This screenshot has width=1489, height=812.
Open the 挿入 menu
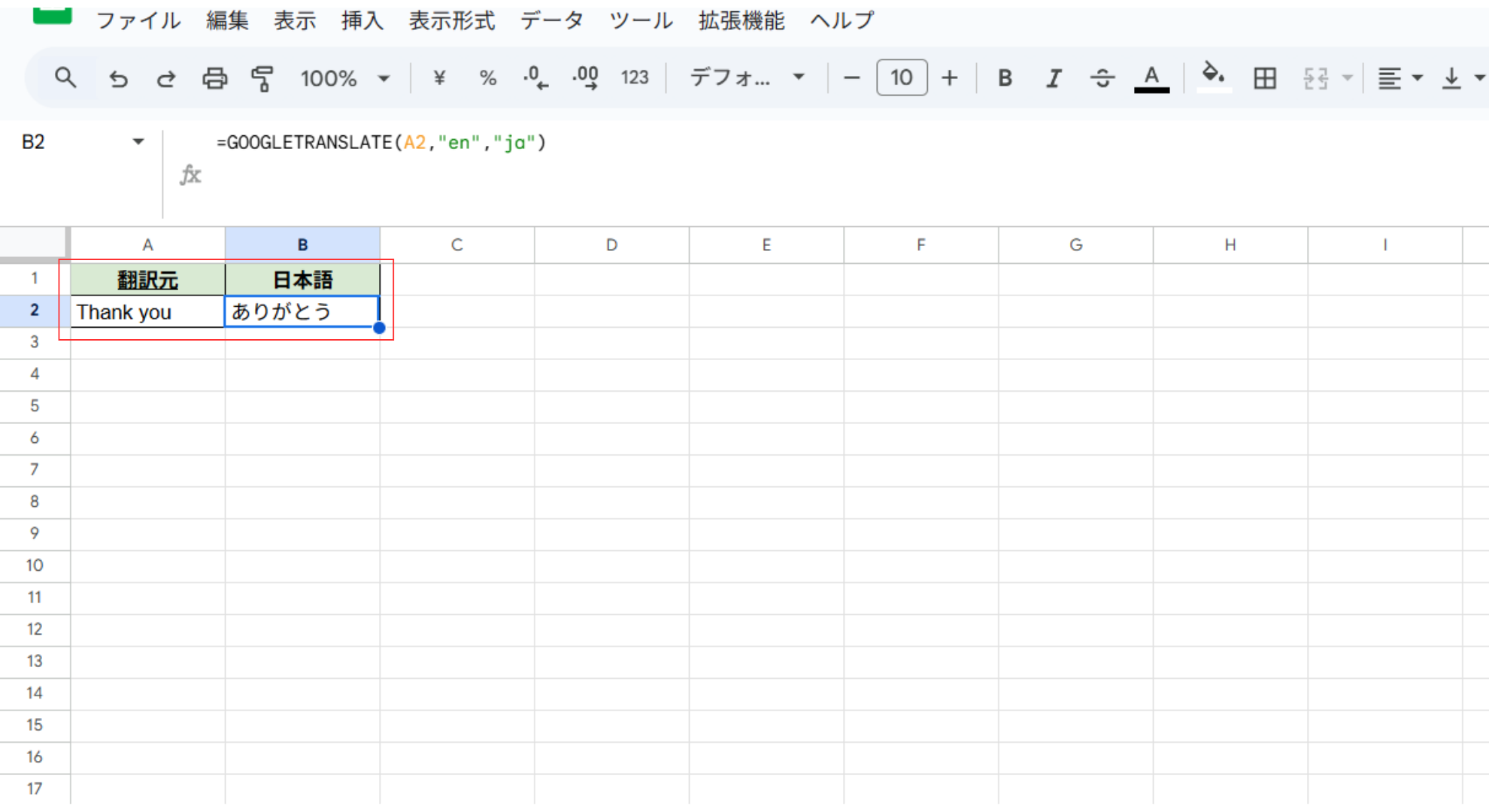click(362, 20)
